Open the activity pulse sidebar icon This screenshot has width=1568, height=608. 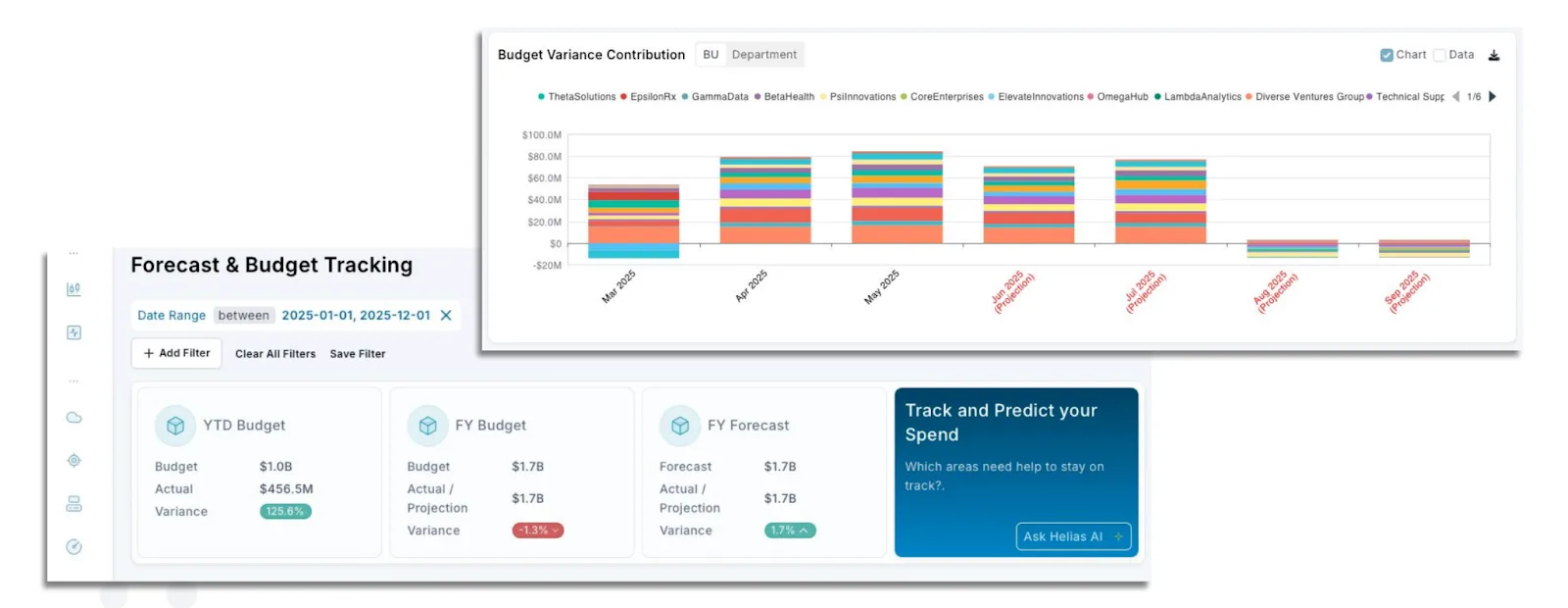pyautogui.click(x=73, y=332)
